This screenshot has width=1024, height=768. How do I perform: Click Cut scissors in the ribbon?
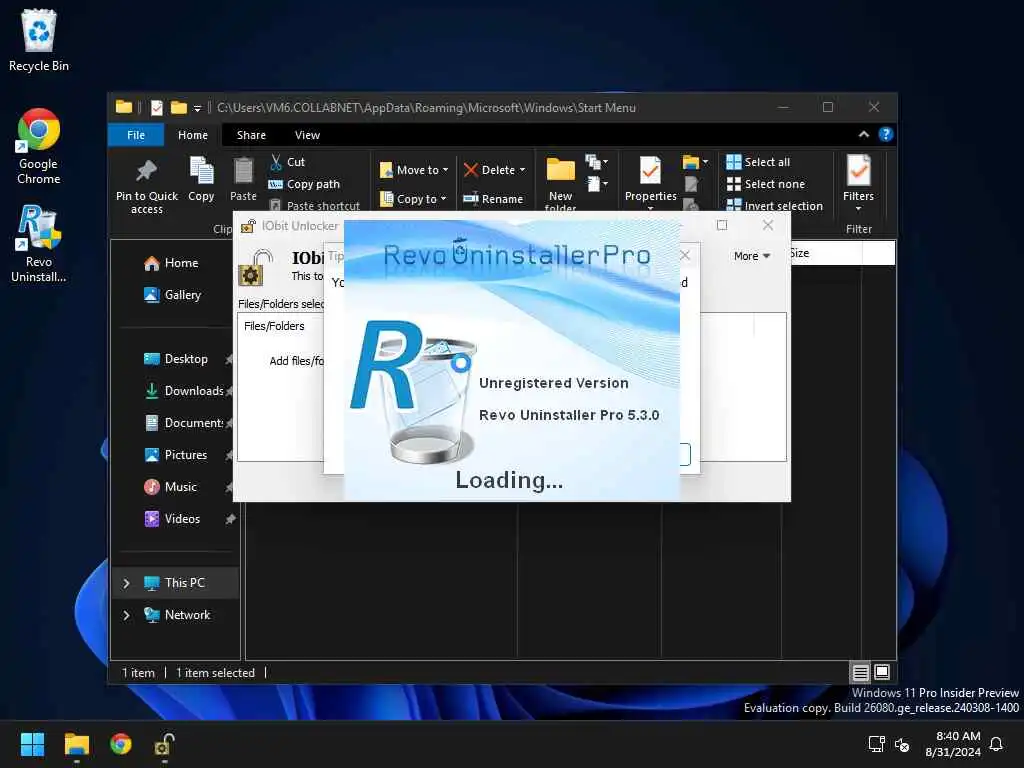coord(287,162)
